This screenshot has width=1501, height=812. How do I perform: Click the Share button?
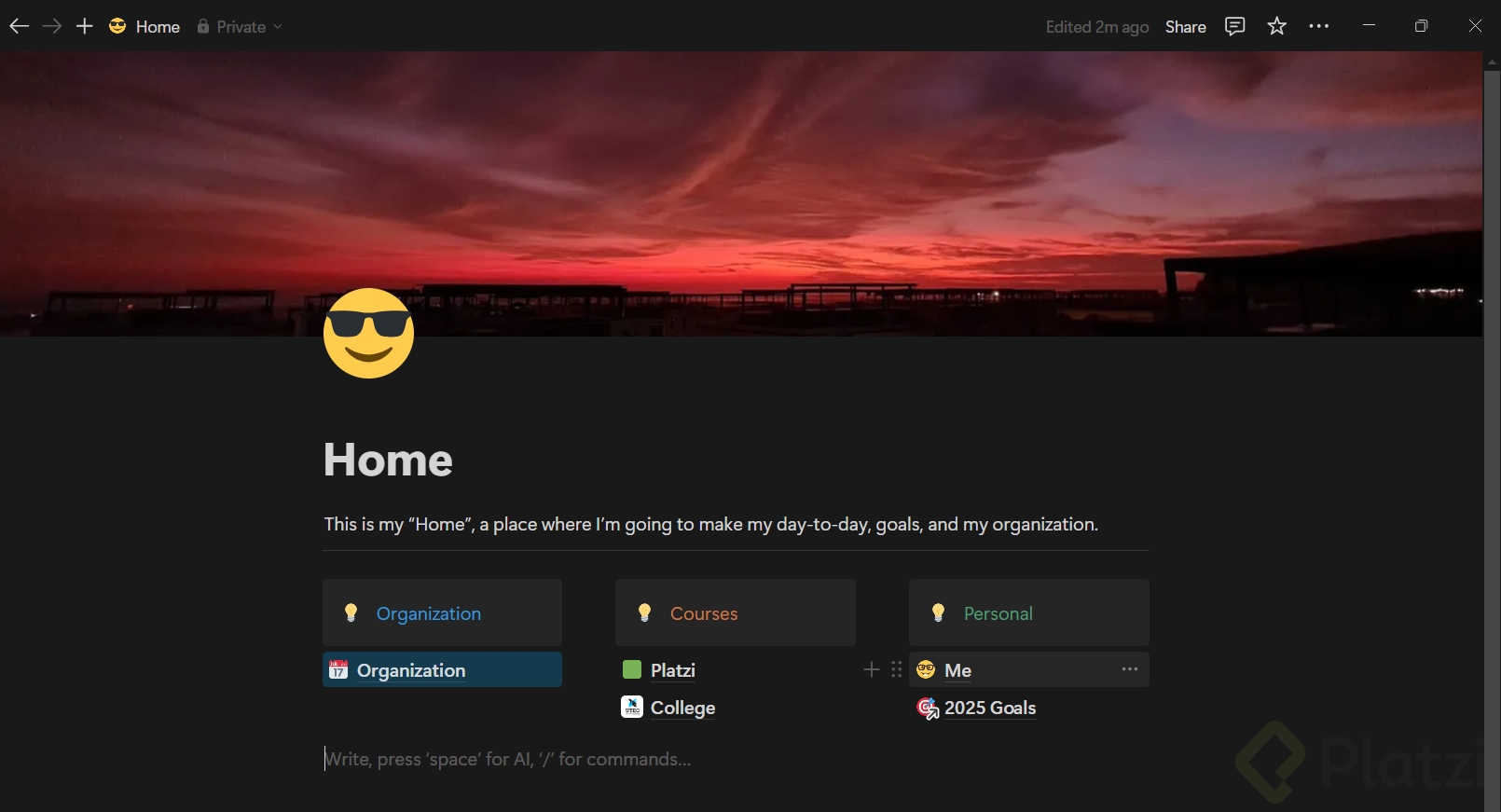(x=1186, y=27)
